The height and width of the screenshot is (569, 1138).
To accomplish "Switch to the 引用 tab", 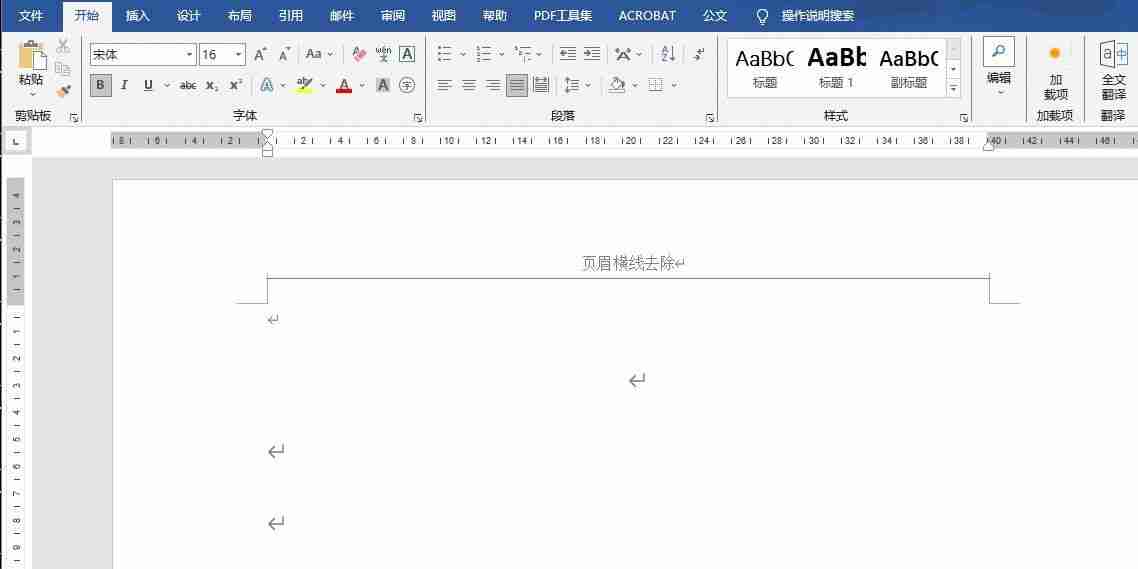I will pos(290,16).
